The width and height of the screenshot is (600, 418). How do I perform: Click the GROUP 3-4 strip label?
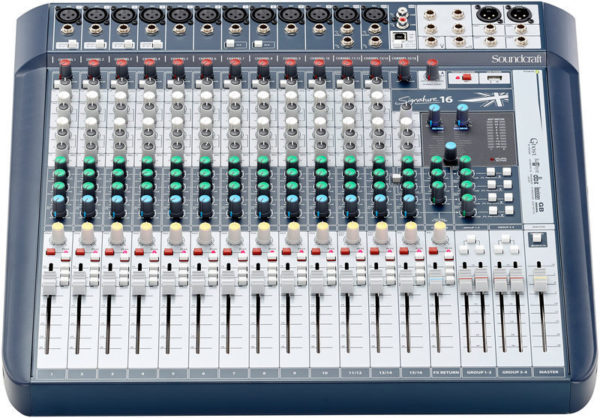tap(515, 372)
